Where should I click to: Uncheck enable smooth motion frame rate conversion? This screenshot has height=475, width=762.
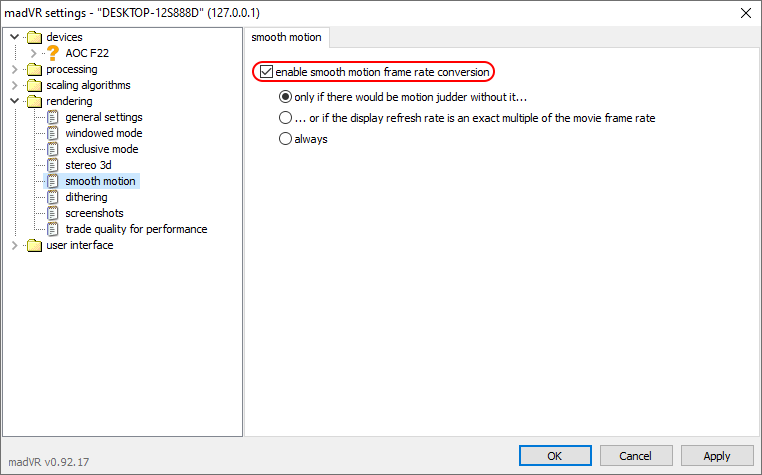pos(266,72)
